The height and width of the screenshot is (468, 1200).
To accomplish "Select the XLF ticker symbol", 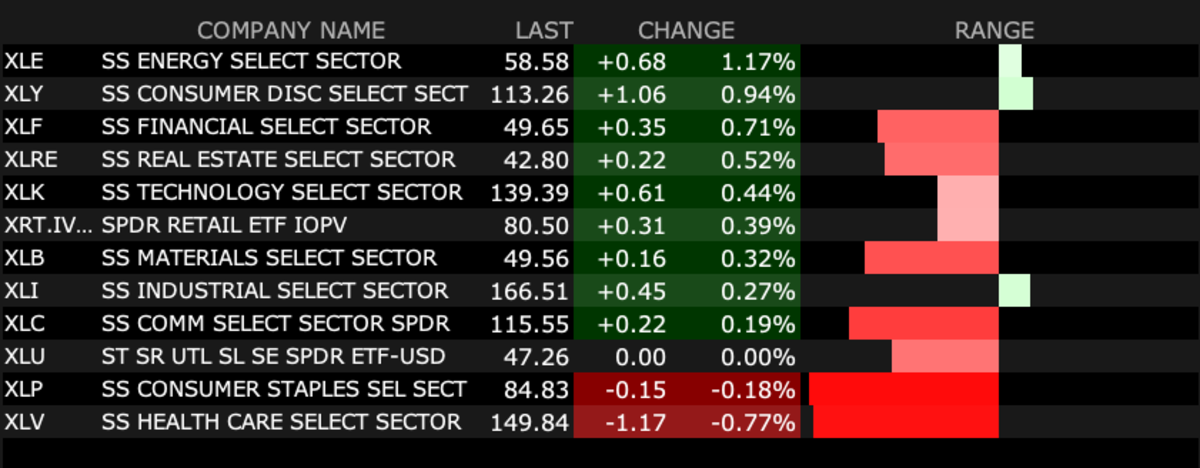I will (23, 127).
